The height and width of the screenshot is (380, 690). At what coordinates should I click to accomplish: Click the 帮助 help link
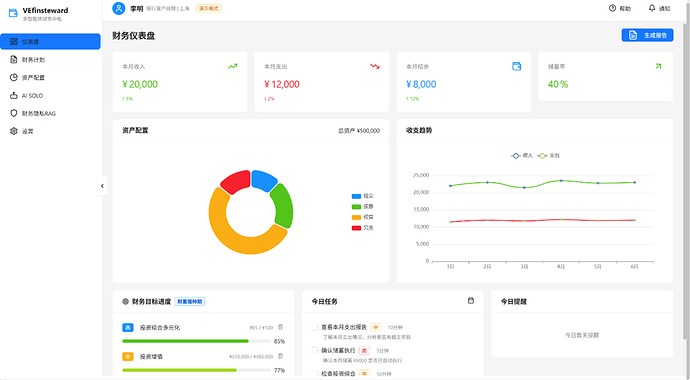(x=620, y=8)
